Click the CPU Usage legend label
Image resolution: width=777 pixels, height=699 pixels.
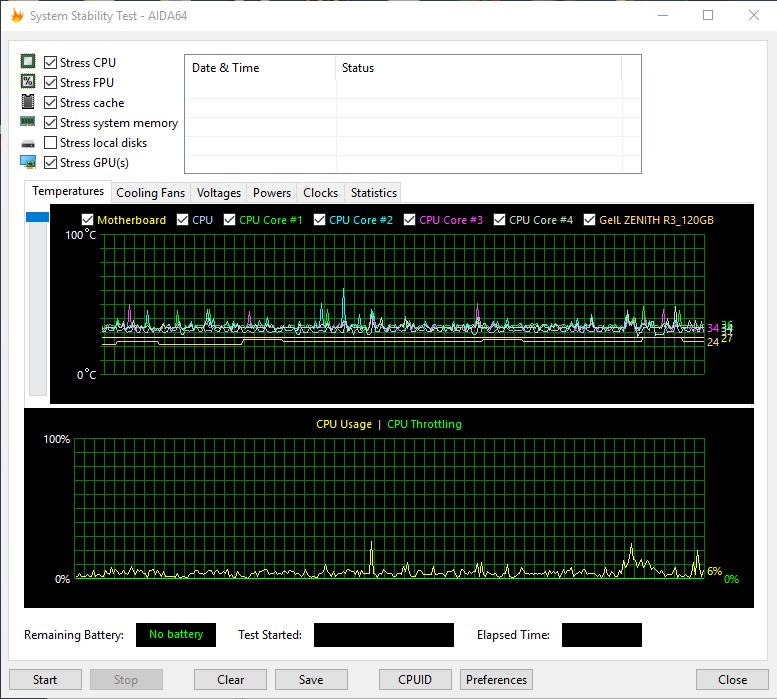[x=344, y=424]
